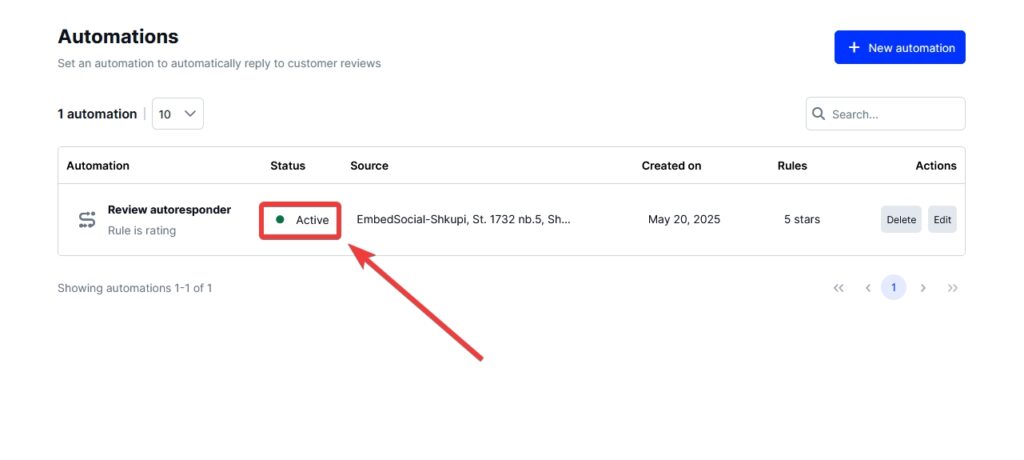The height and width of the screenshot is (460, 1024).
Task: Click the green Active status dot
Action: point(280,220)
